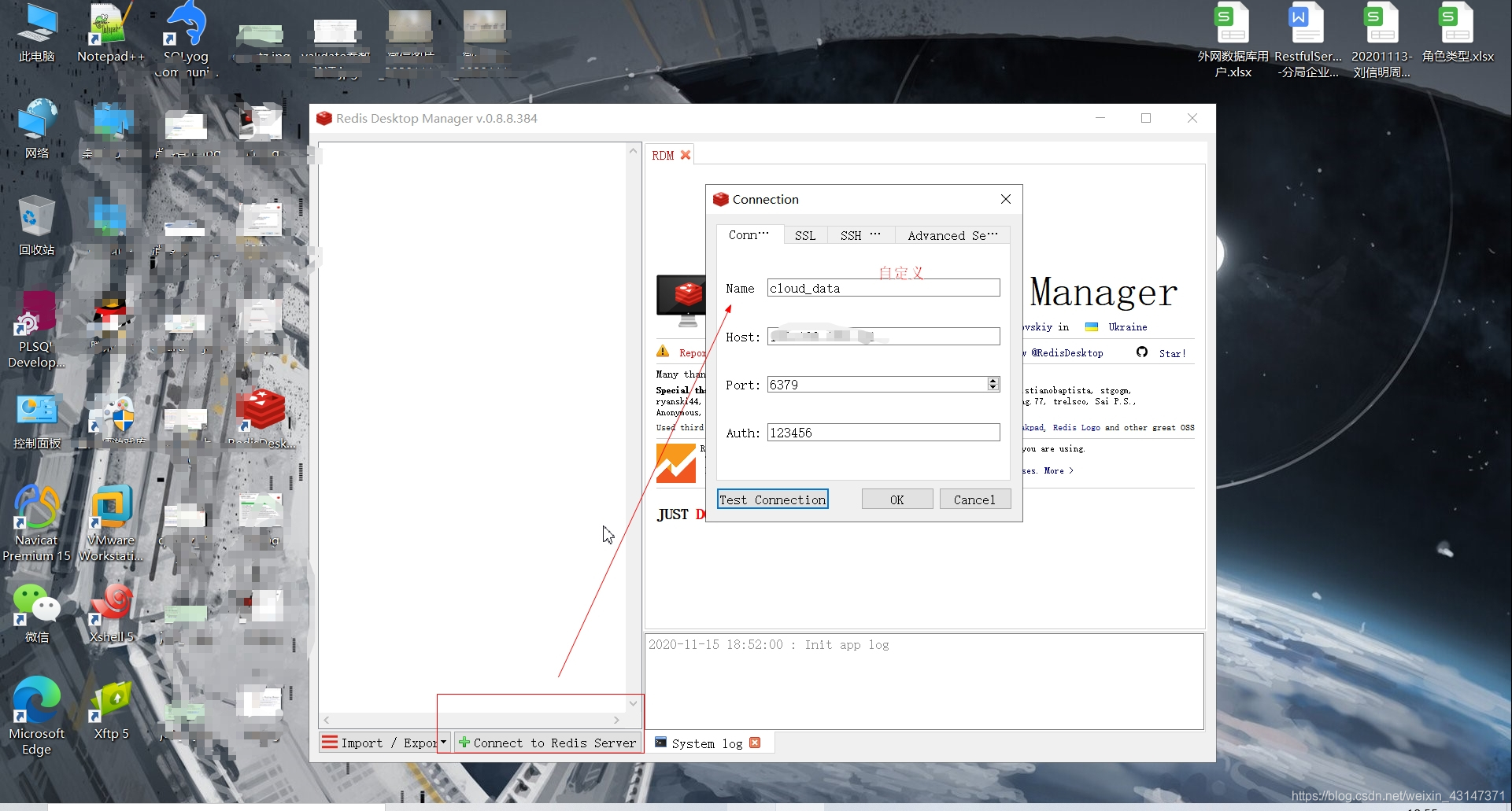Open 网络 desktop icon
Viewport: 1512px width, 811px height.
click(36, 130)
